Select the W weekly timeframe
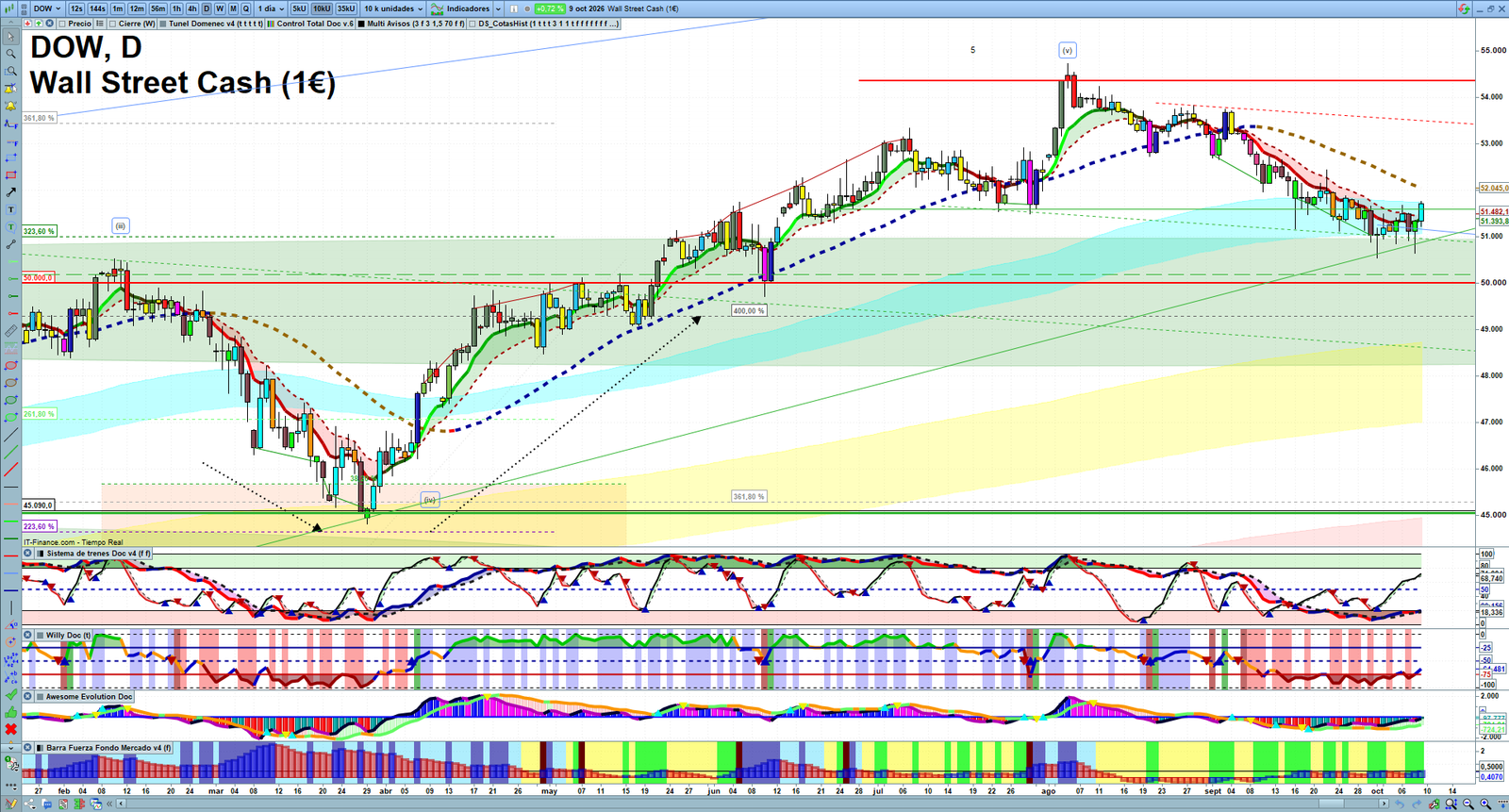The image size is (1509, 812). pyautogui.click(x=220, y=8)
